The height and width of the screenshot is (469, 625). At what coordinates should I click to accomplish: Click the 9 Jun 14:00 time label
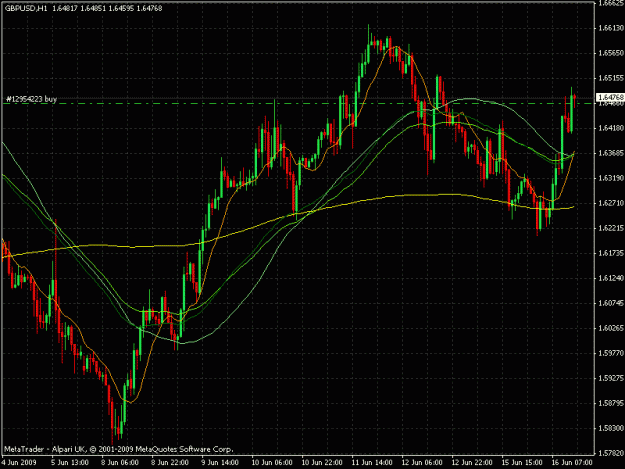point(220,463)
